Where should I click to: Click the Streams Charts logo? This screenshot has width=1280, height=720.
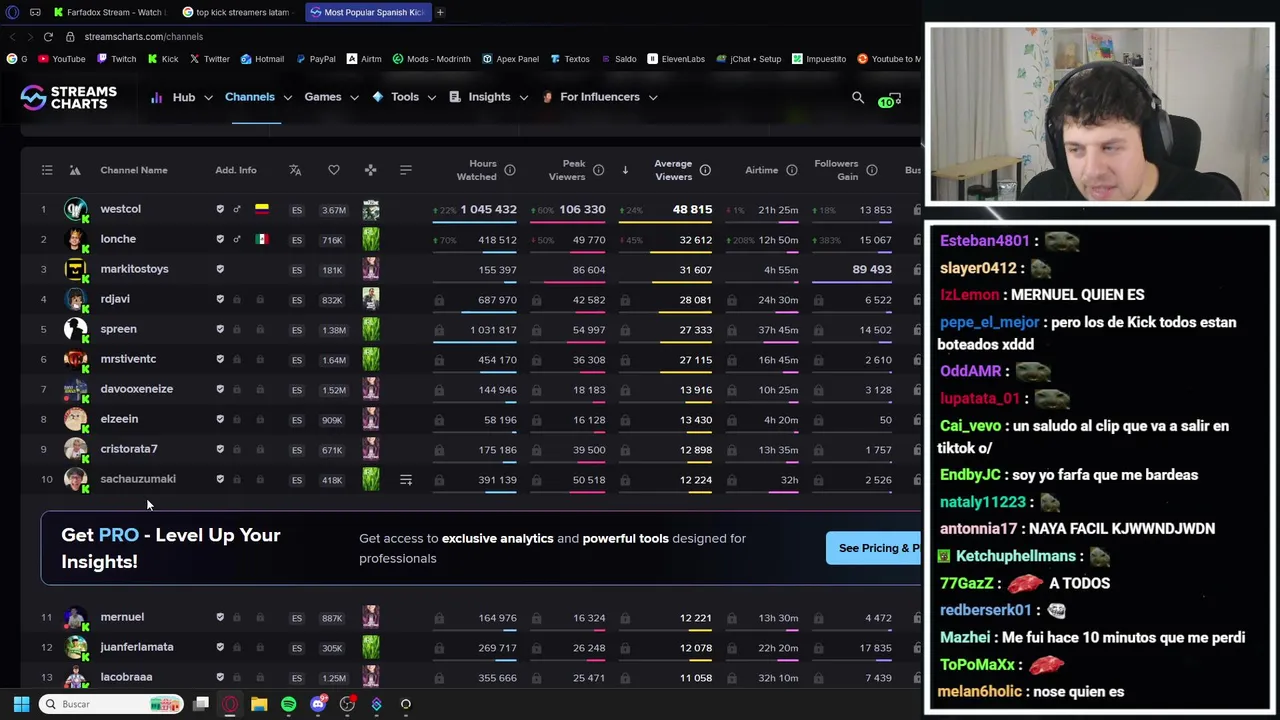point(68,97)
